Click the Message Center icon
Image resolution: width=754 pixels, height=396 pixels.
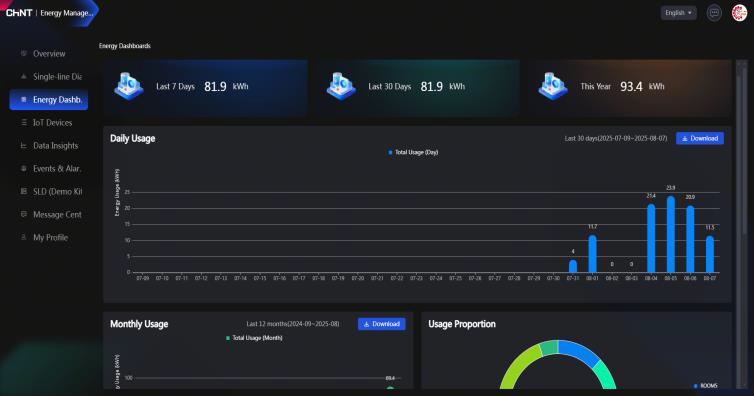(x=24, y=214)
